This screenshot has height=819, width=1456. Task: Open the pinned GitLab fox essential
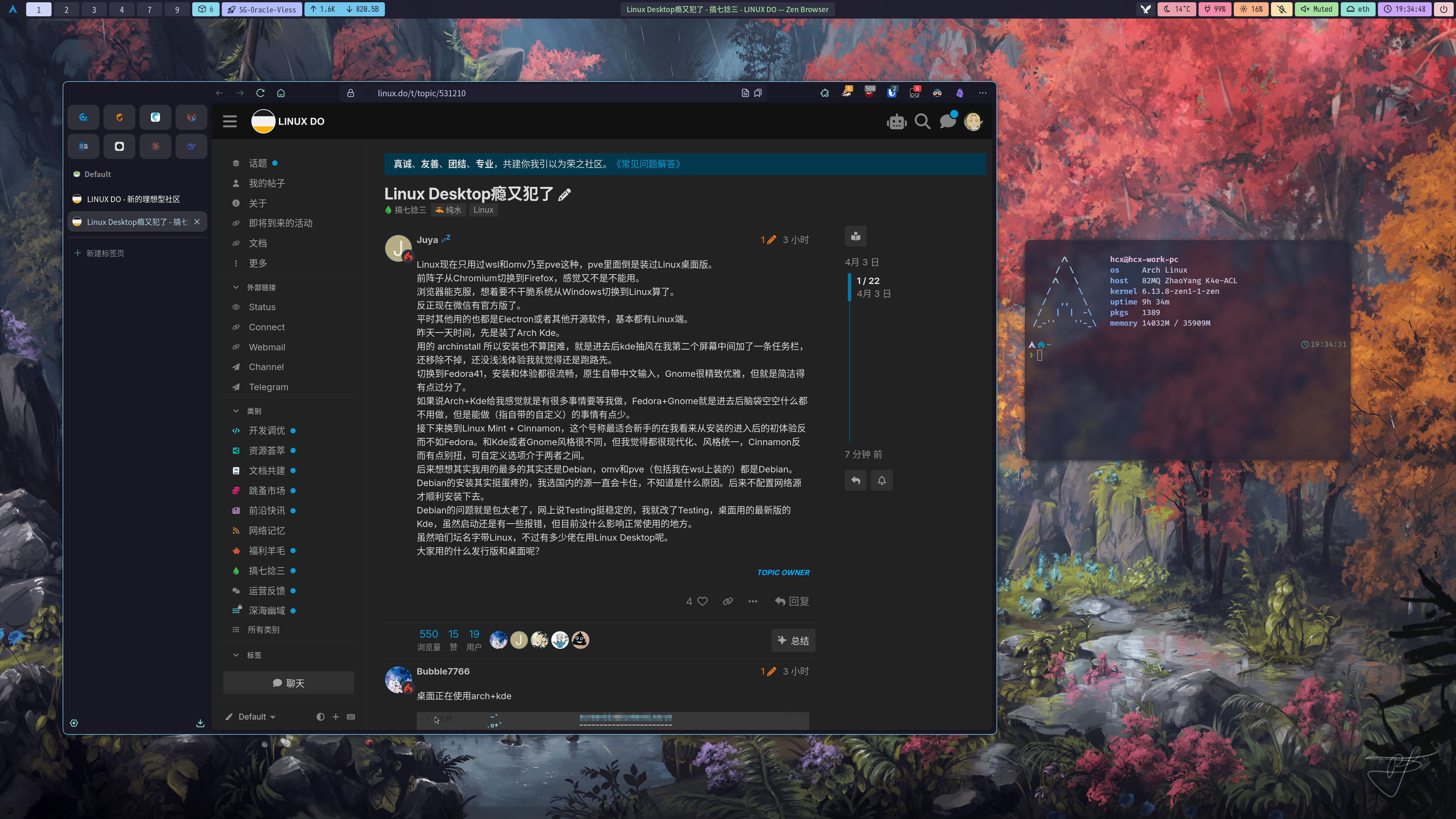click(191, 117)
